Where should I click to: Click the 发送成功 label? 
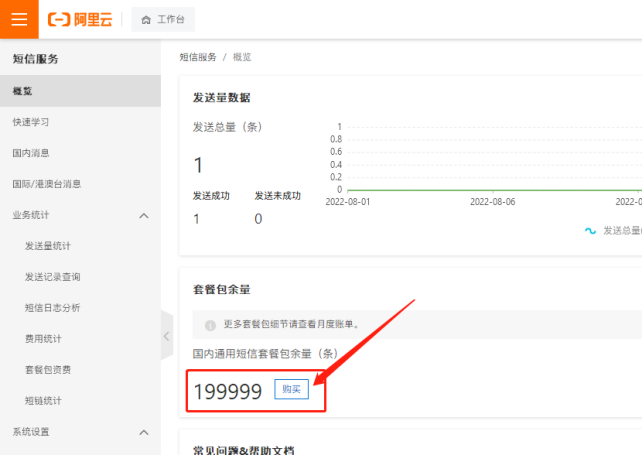(211, 196)
